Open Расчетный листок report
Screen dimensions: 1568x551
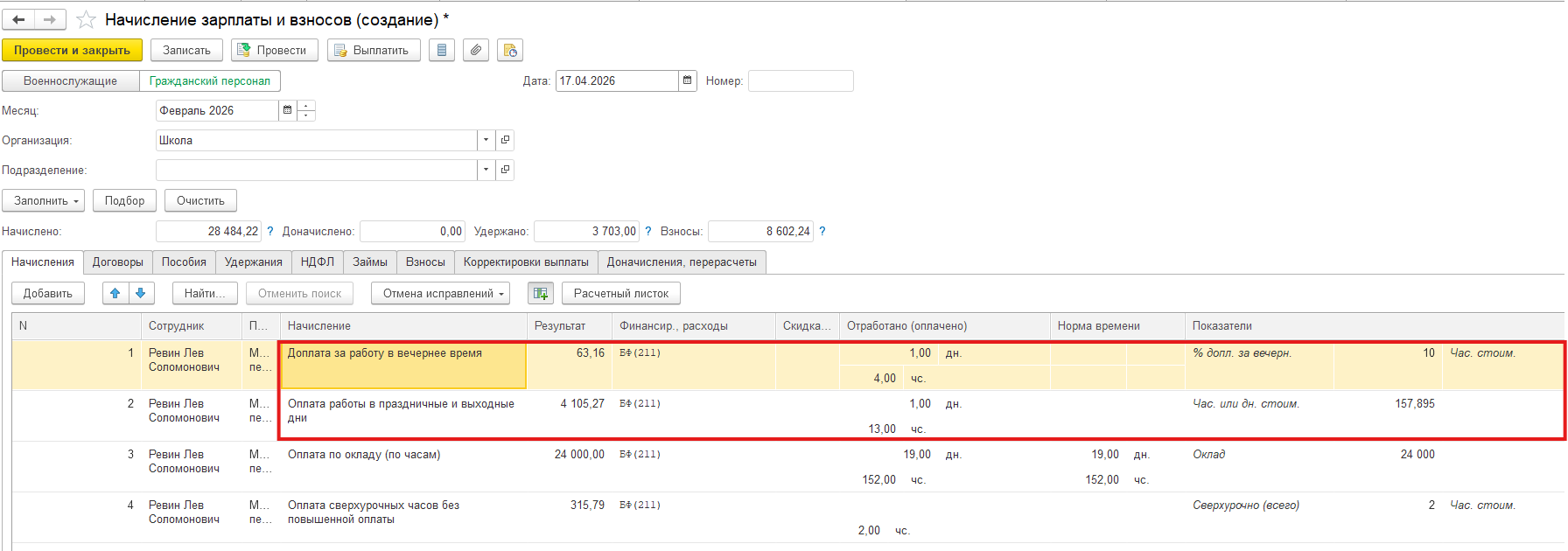pos(621,293)
